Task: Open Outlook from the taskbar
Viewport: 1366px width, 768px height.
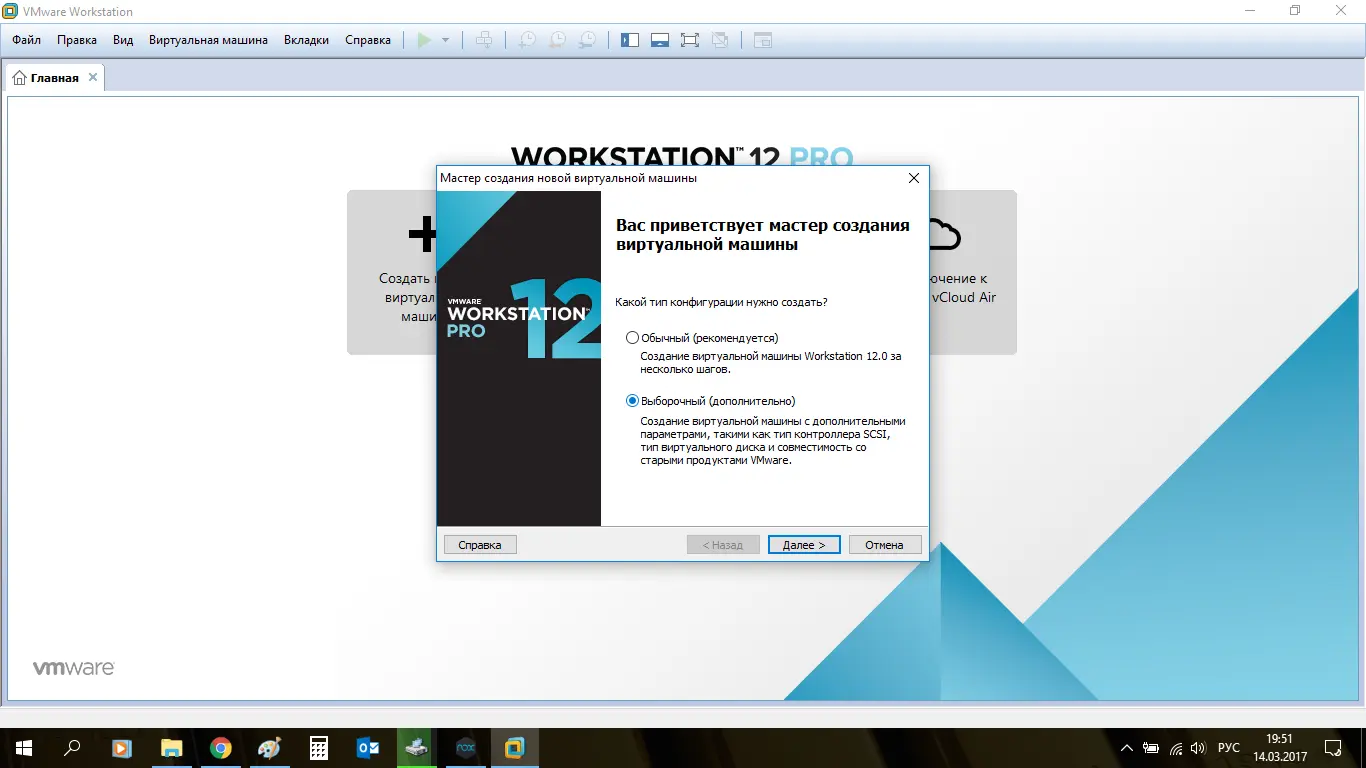Action: click(x=368, y=748)
